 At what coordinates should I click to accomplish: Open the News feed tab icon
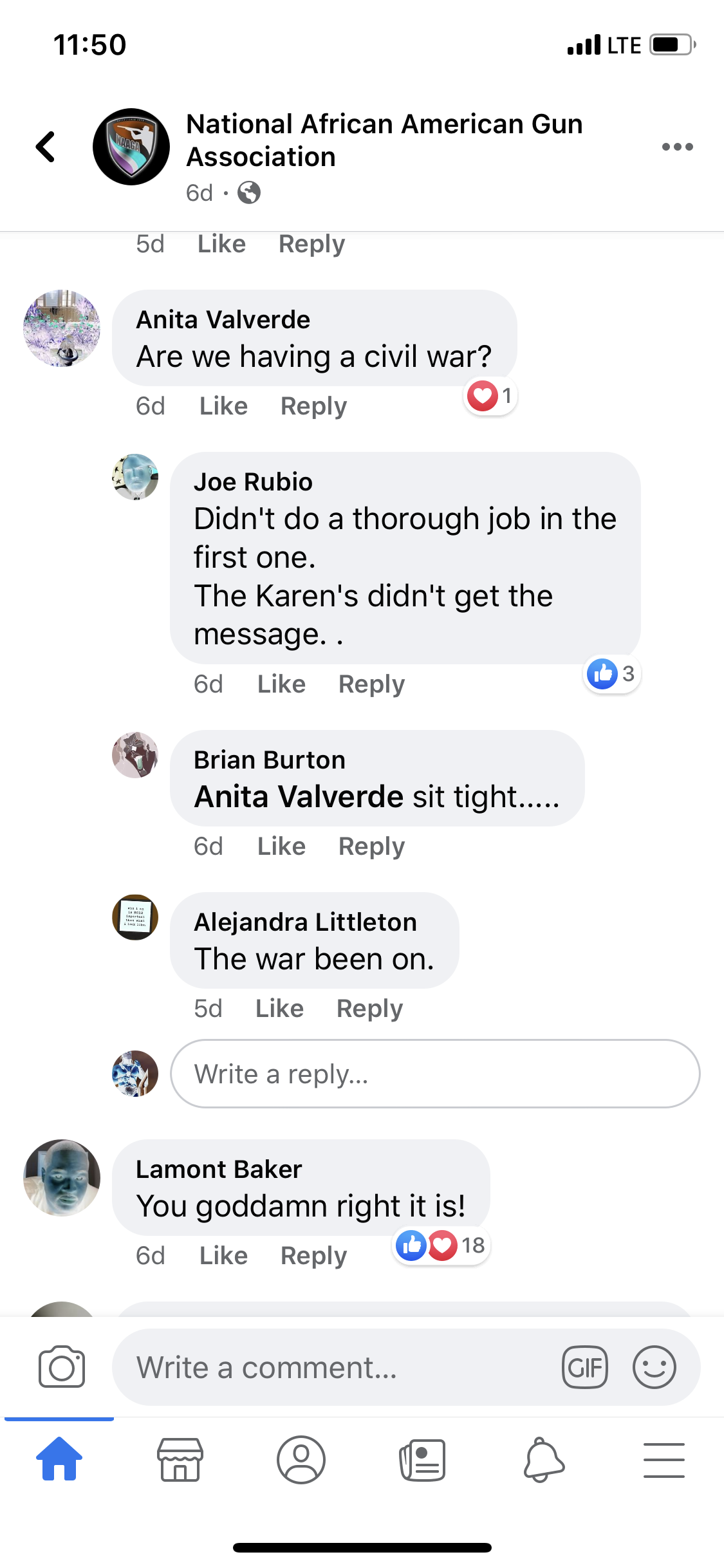tap(422, 1459)
